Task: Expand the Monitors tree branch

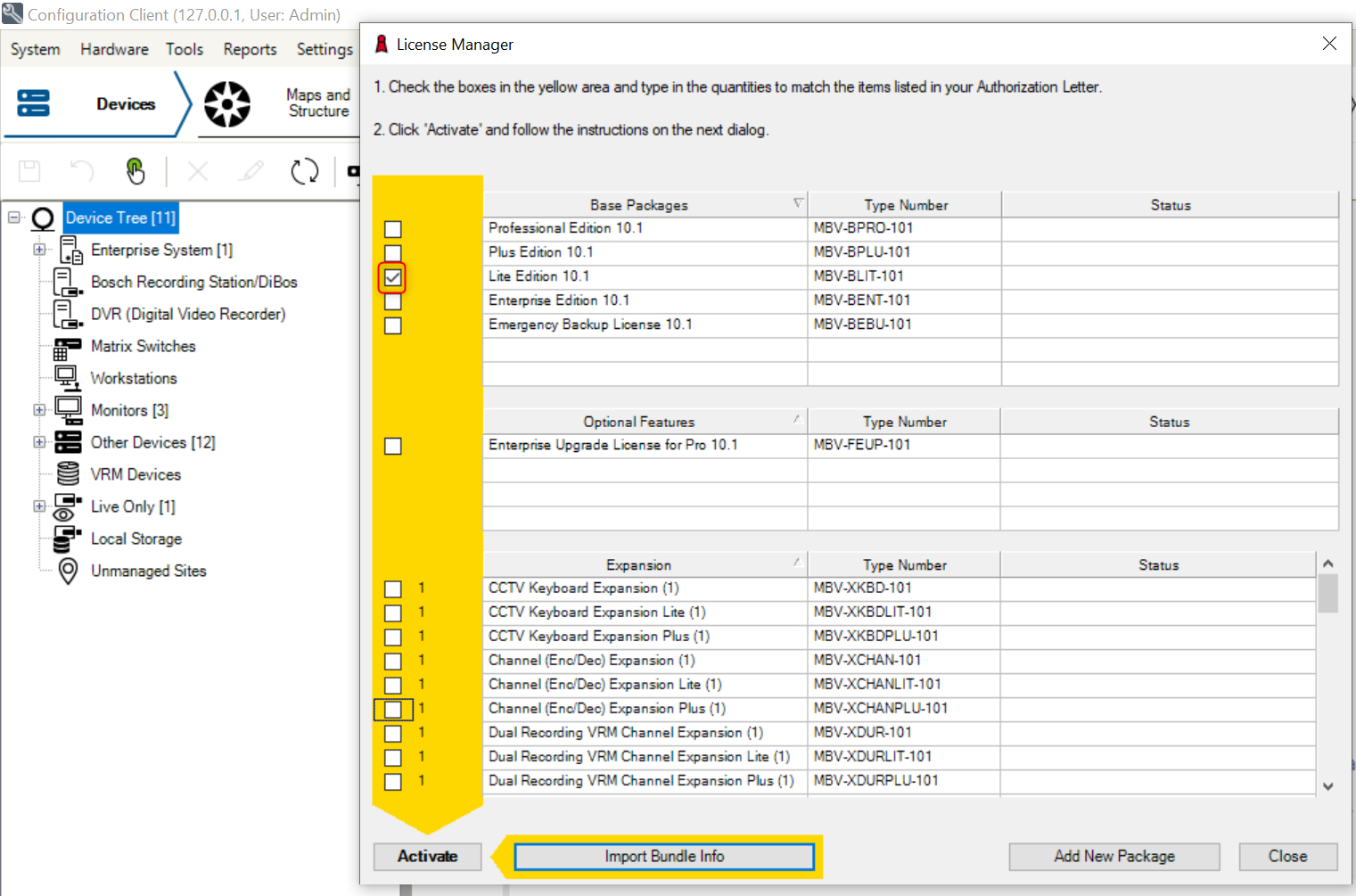Action: click(38, 410)
